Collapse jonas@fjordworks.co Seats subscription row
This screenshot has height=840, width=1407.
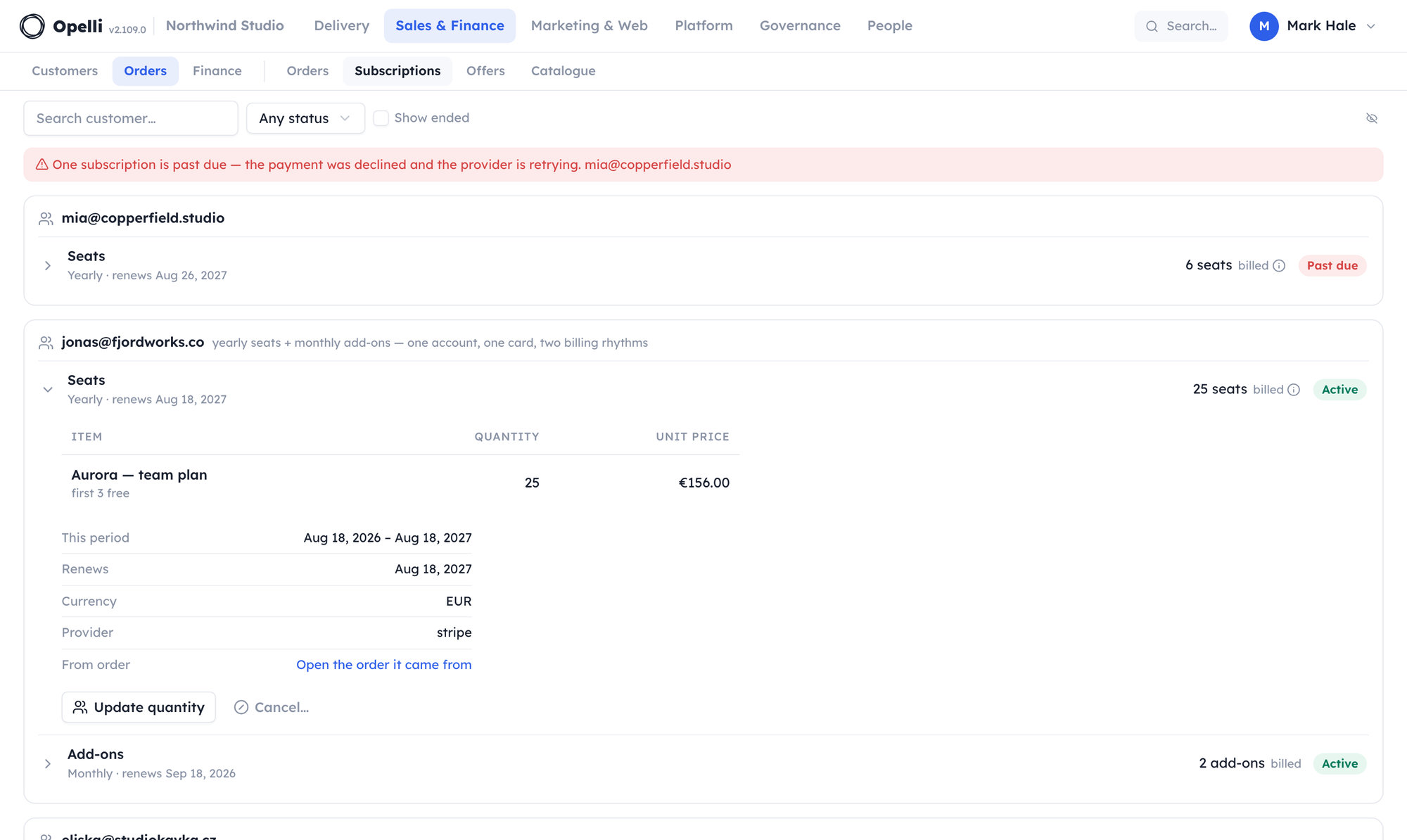point(47,390)
